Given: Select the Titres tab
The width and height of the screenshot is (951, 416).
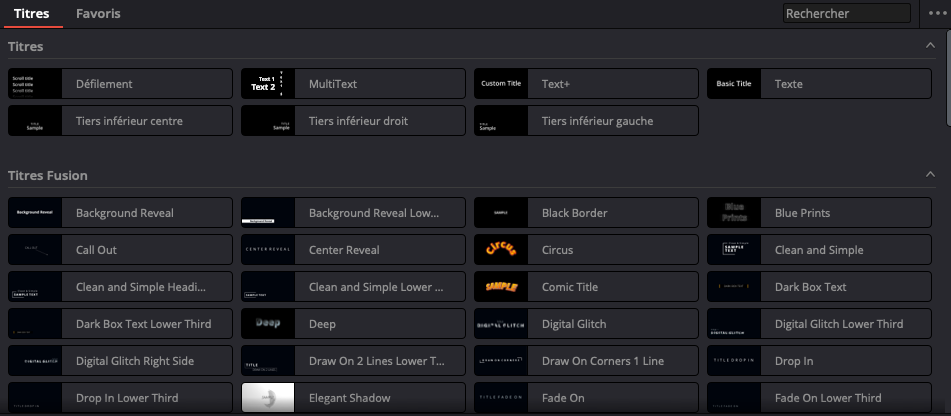Looking at the screenshot, I should (x=32, y=14).
